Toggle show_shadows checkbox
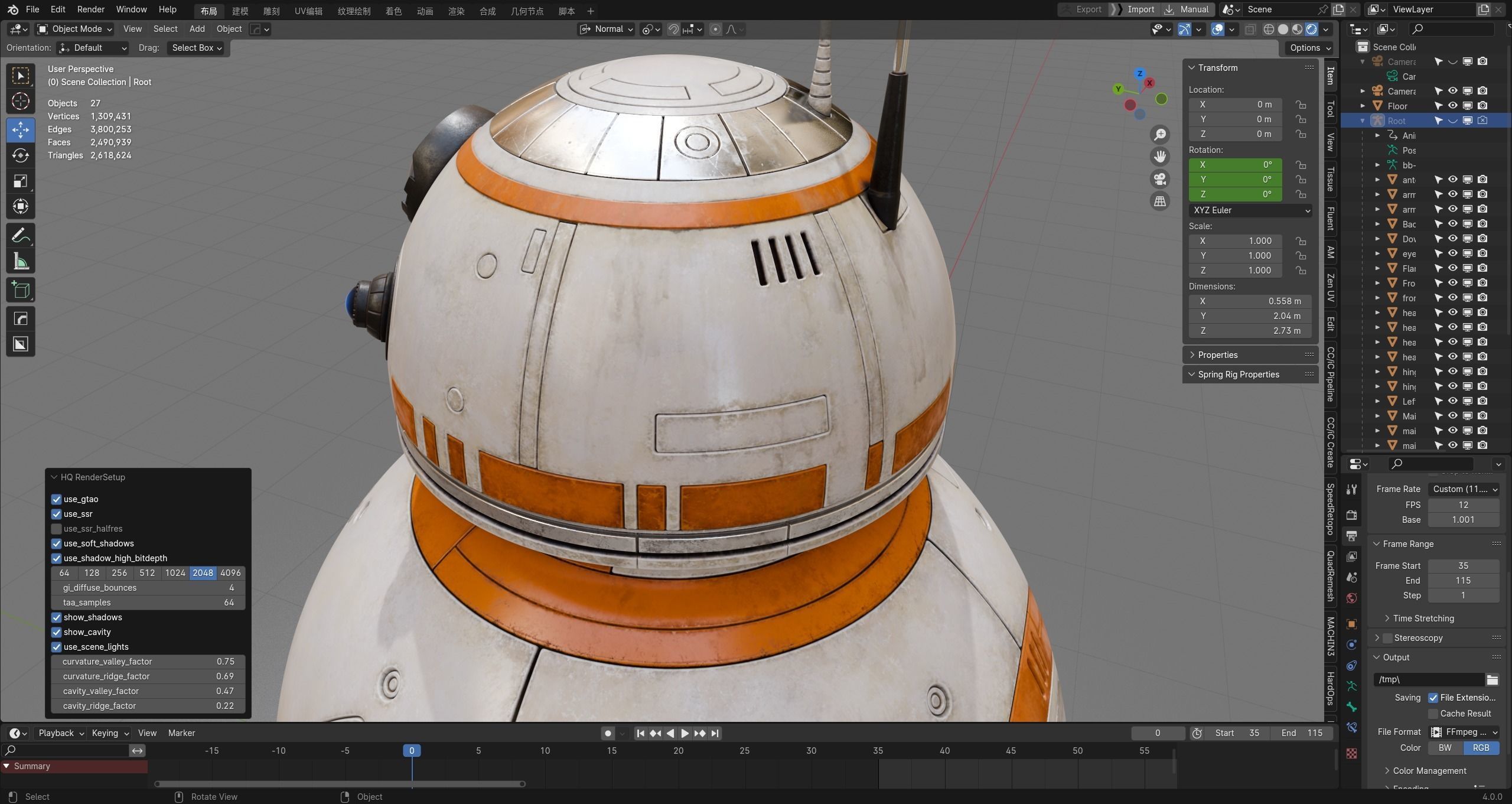1512x804 pixels. coord(57,617)
